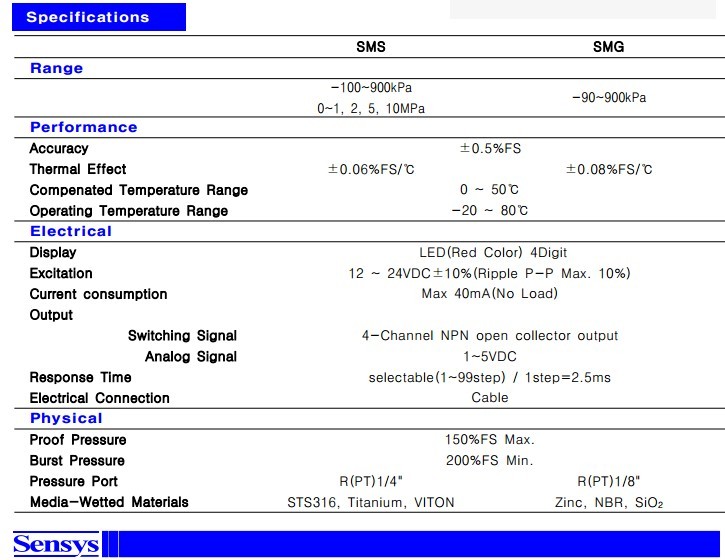Click the Electrical section heading
The width and height of the screenshot is (725, 560).
coord(71,231)
